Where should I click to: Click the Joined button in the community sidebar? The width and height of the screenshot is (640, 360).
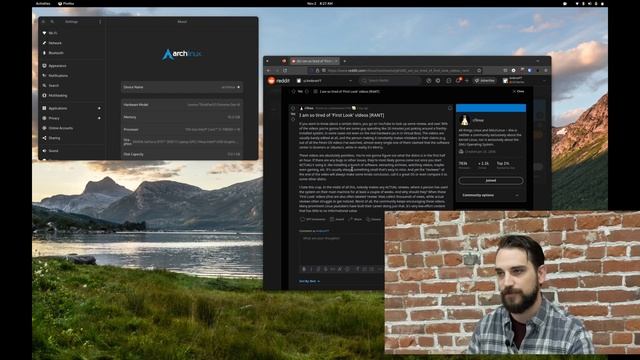coord(491,180)
